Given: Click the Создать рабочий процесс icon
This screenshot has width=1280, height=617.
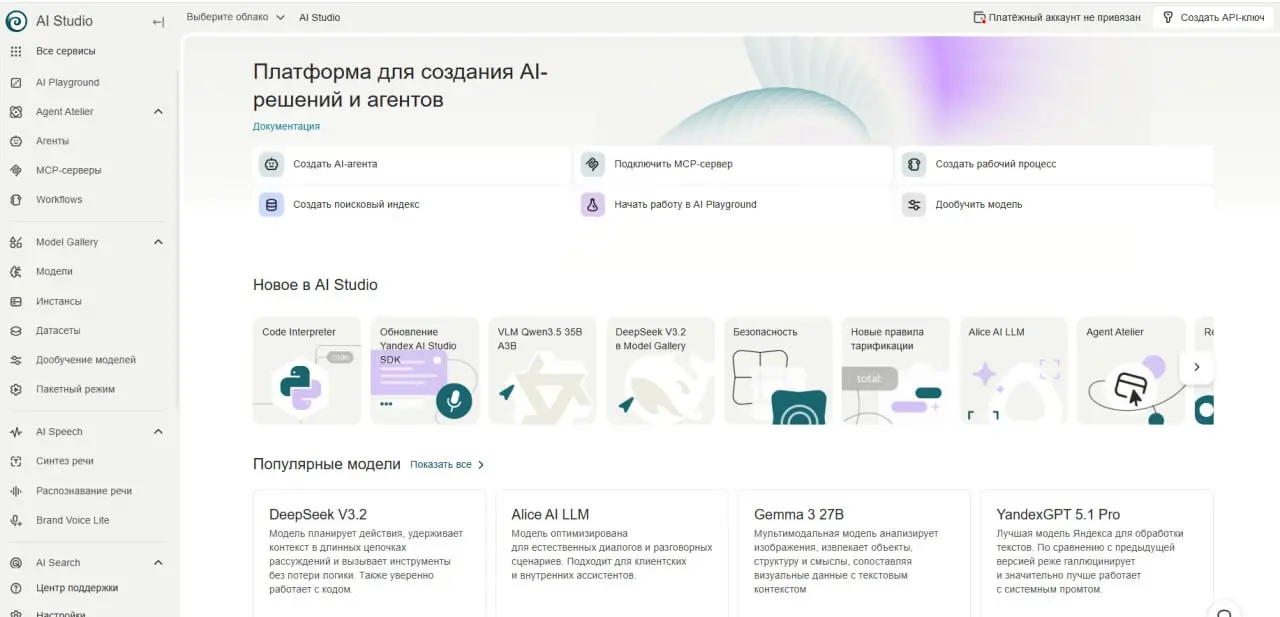Looking at the screenshot, I should point(913,164).
